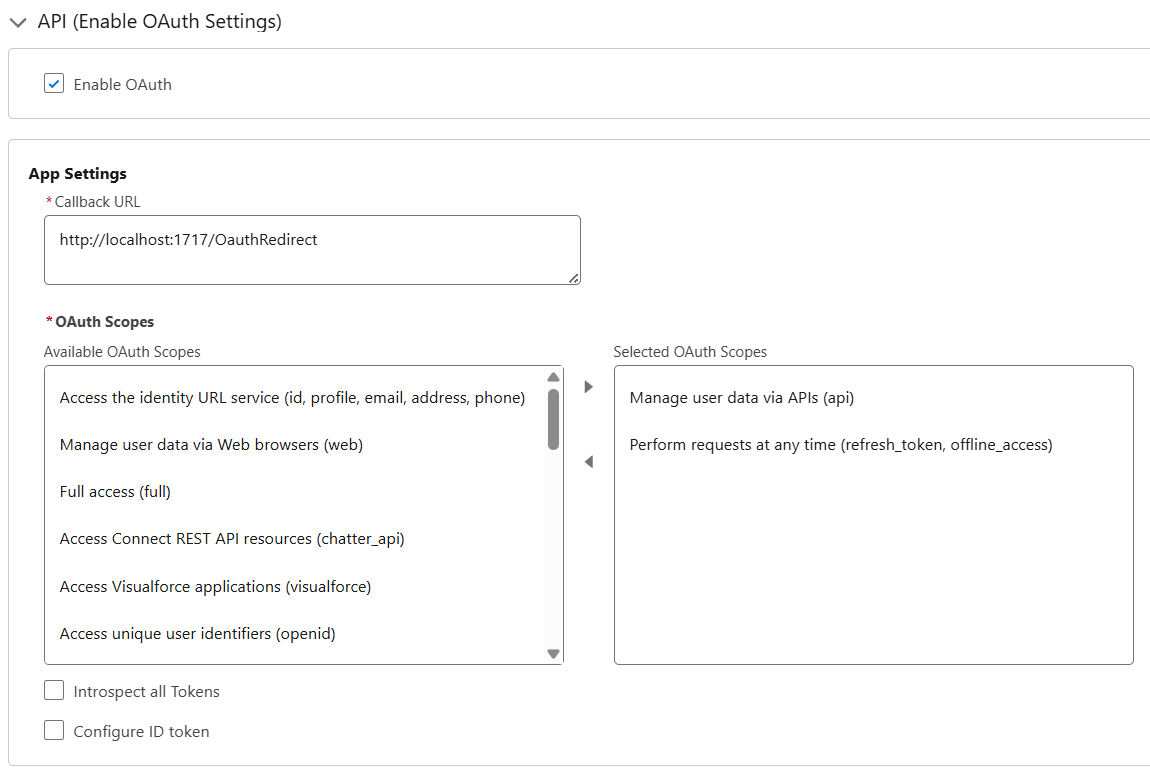Select Access unique user identifiers scope
Viewport: 1150px width, 774px height.
point(197,633)
